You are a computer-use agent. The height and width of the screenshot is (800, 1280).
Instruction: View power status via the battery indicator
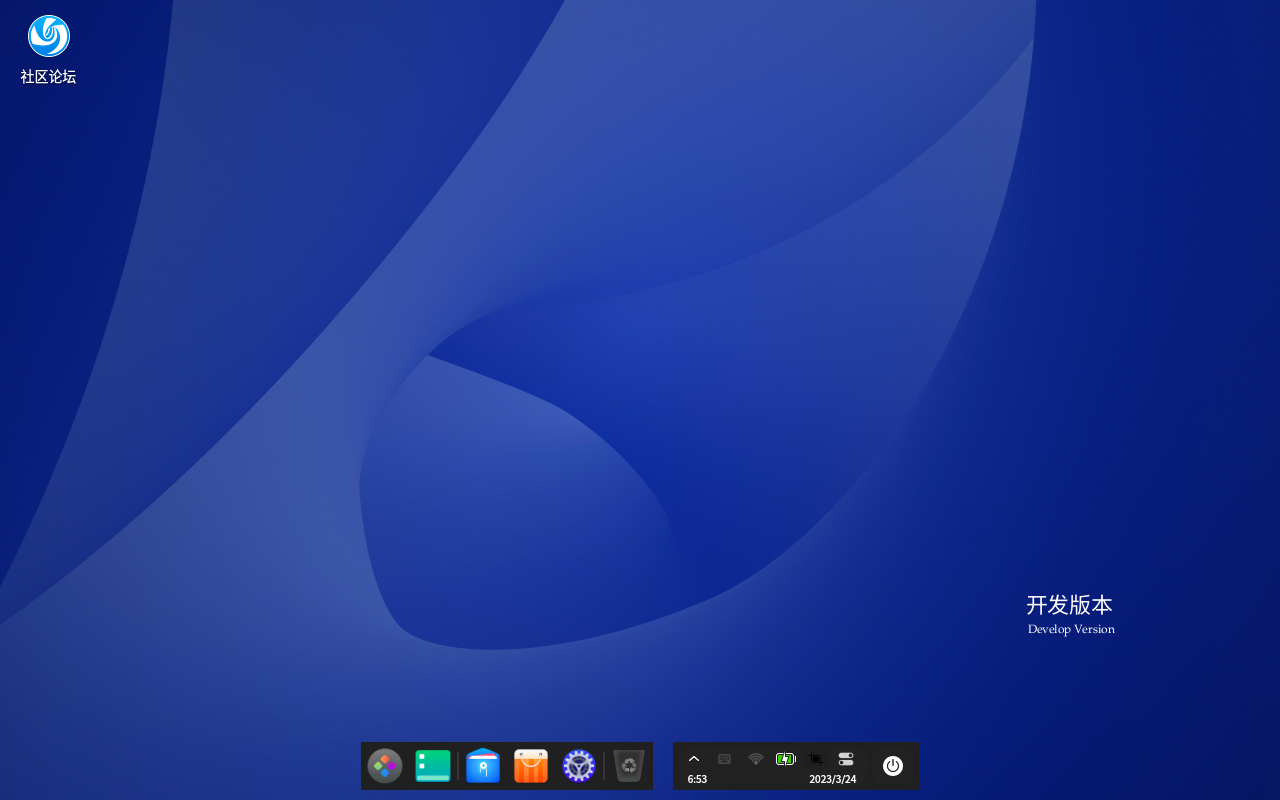pyautogui.click(x=786, y=758)
